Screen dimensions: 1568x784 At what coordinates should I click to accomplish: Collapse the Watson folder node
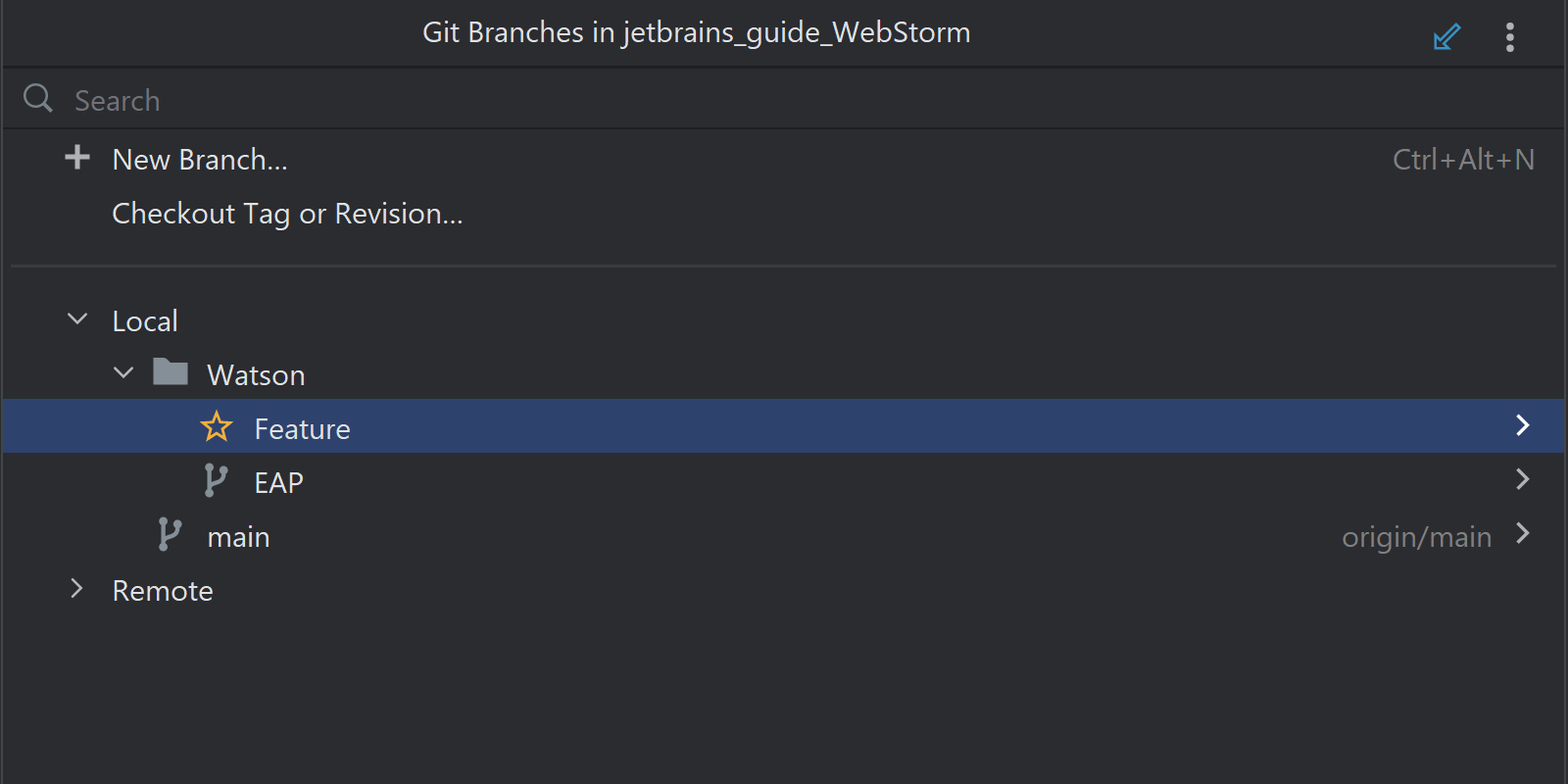(x=123, y=372)
